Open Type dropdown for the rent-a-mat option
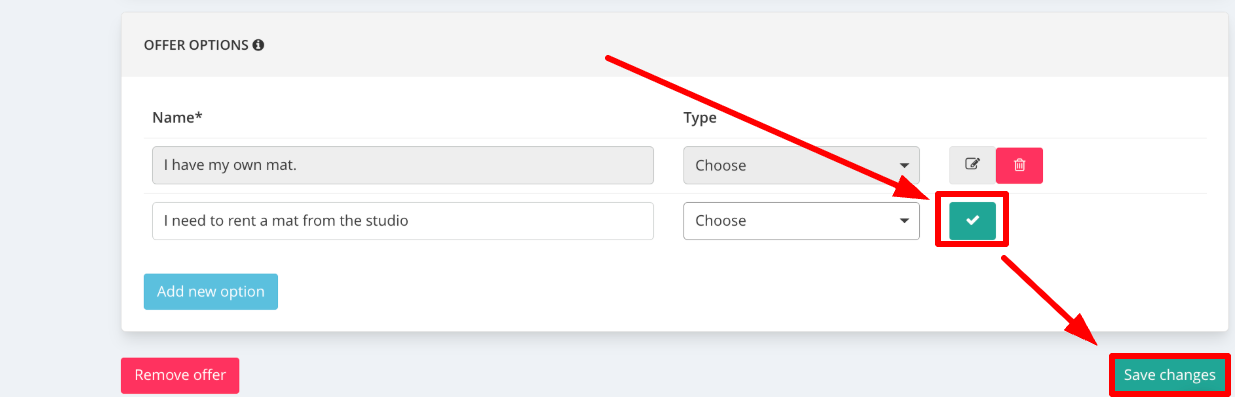This screenshot has height=402, width=1236. 801,221
